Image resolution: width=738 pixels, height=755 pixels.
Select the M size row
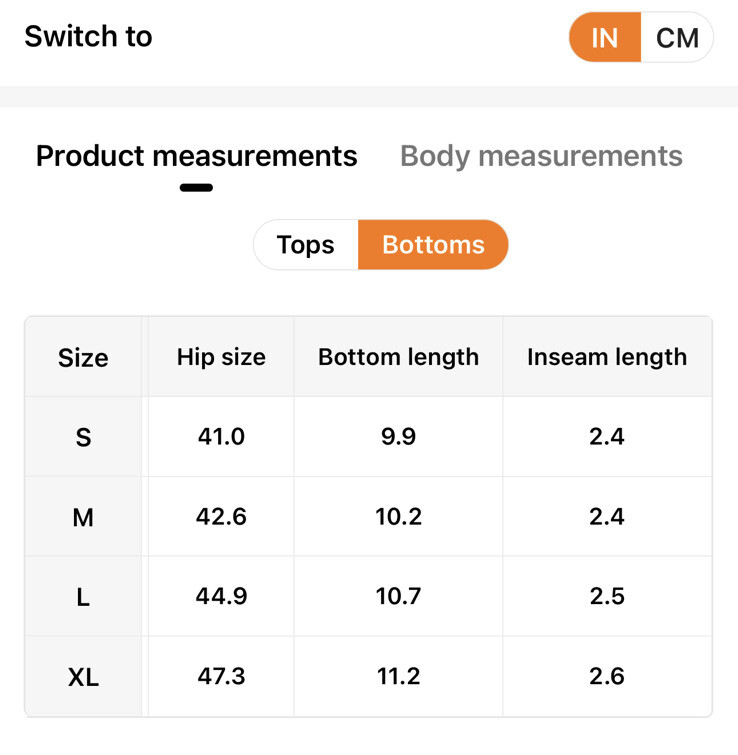83,517
